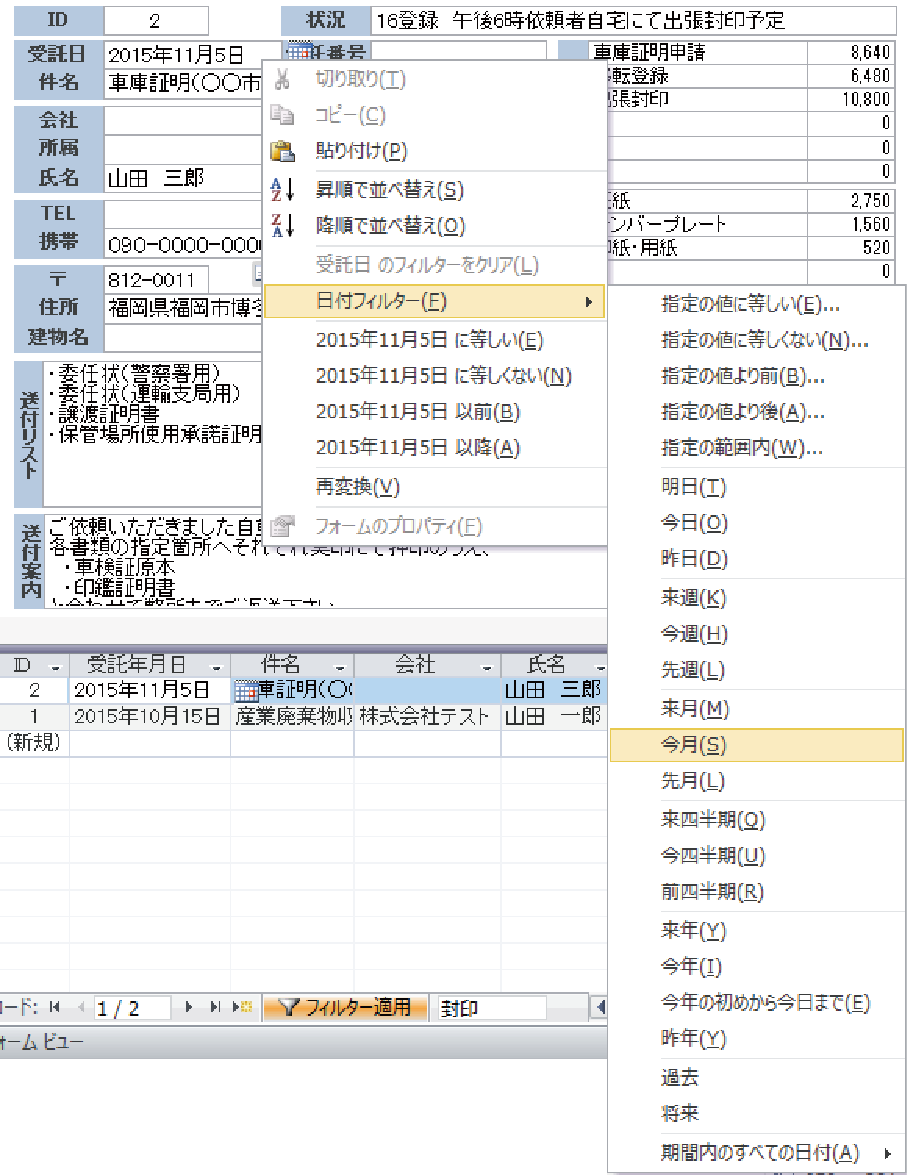Choose 指定の範囲内 date filter option
The image size is (907, 1175).
pyautogui.click(x=742, y=449)
